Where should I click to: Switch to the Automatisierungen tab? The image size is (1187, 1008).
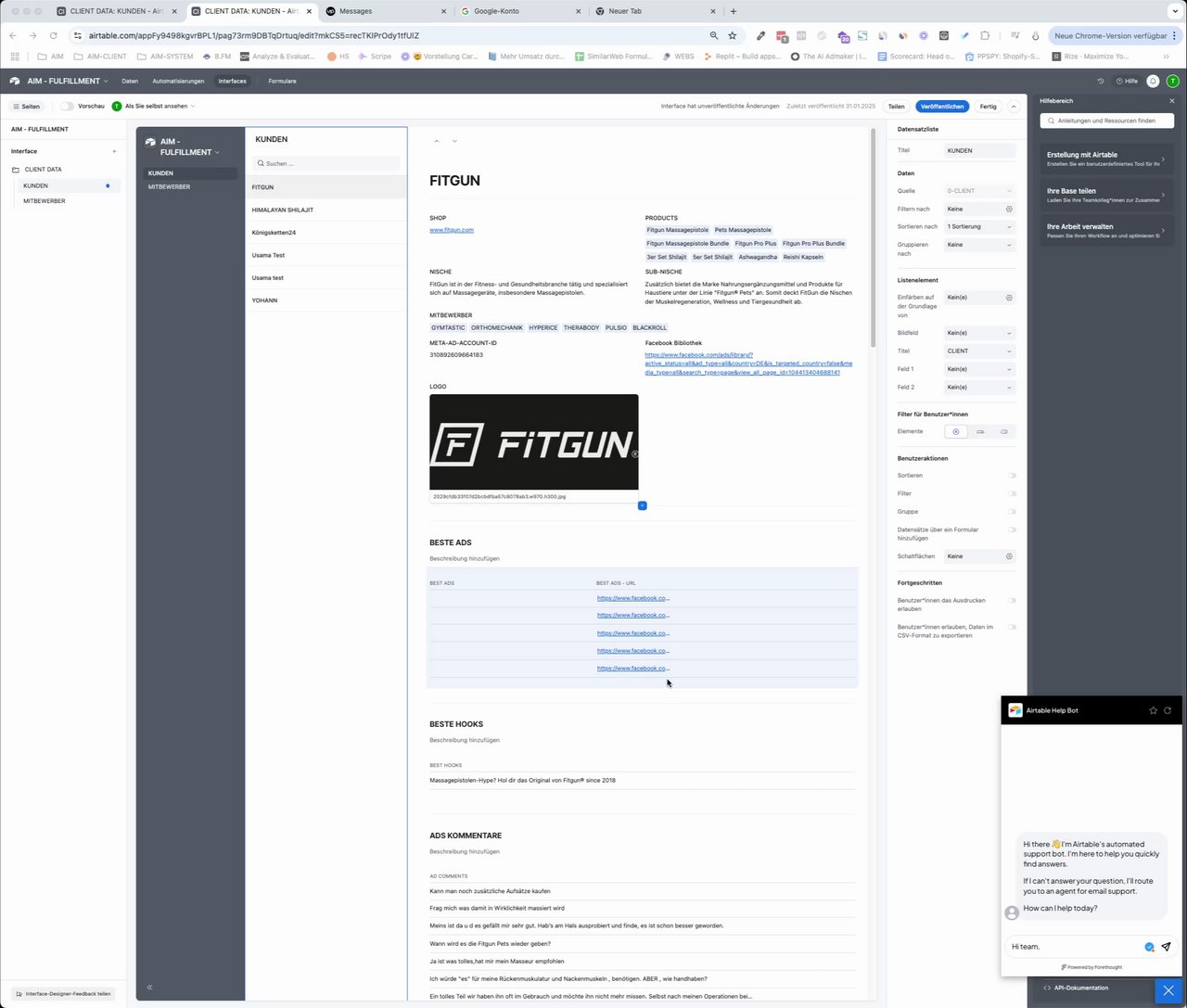[178, 81]
